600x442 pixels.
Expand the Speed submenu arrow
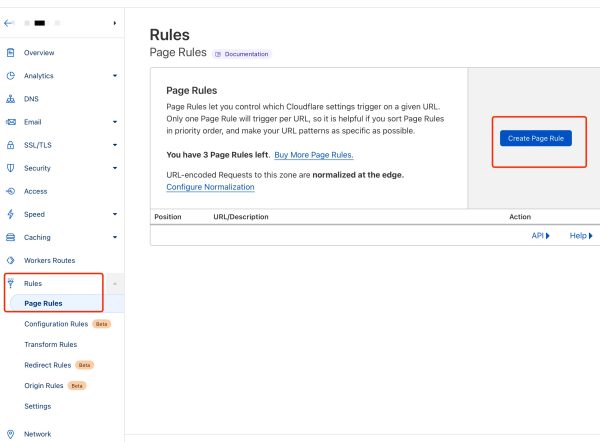pyautogui.click(x=115, y=214)
